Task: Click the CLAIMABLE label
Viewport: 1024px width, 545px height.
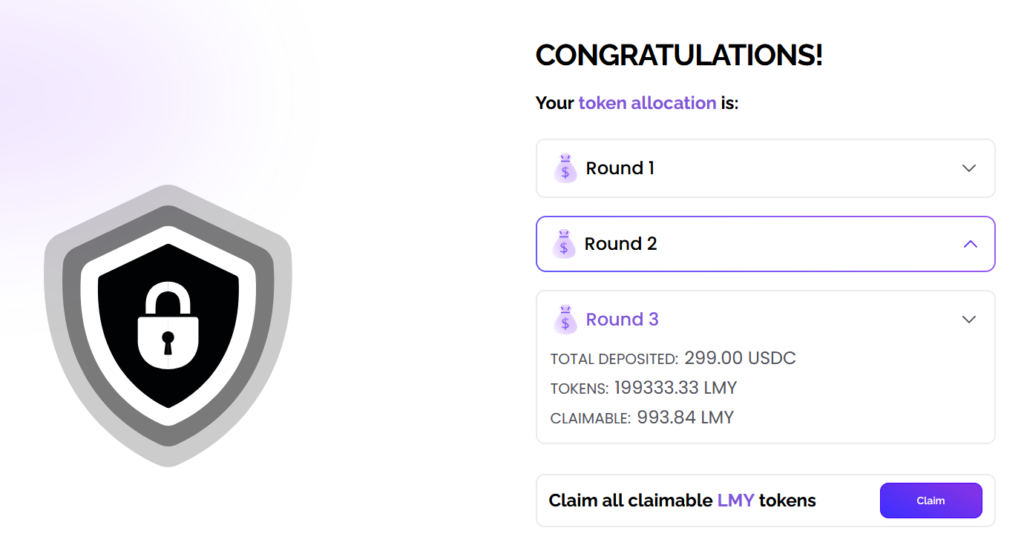Action: click(590, 419)
